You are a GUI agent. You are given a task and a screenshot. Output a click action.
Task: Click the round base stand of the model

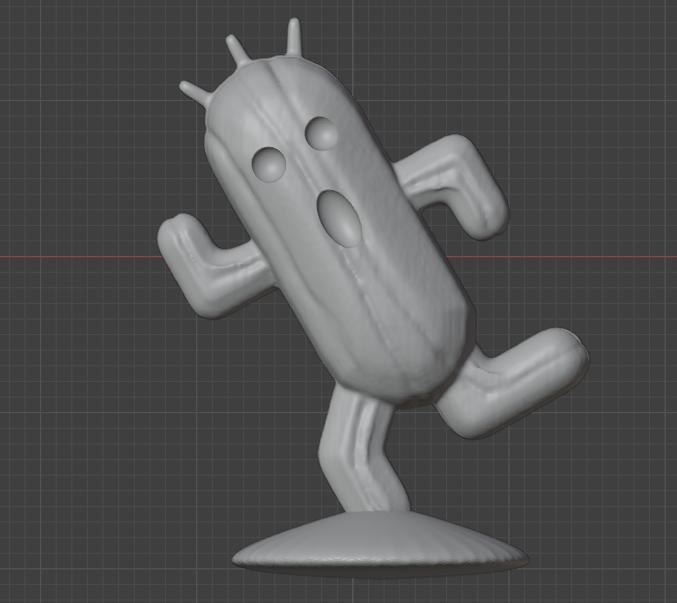380,544
